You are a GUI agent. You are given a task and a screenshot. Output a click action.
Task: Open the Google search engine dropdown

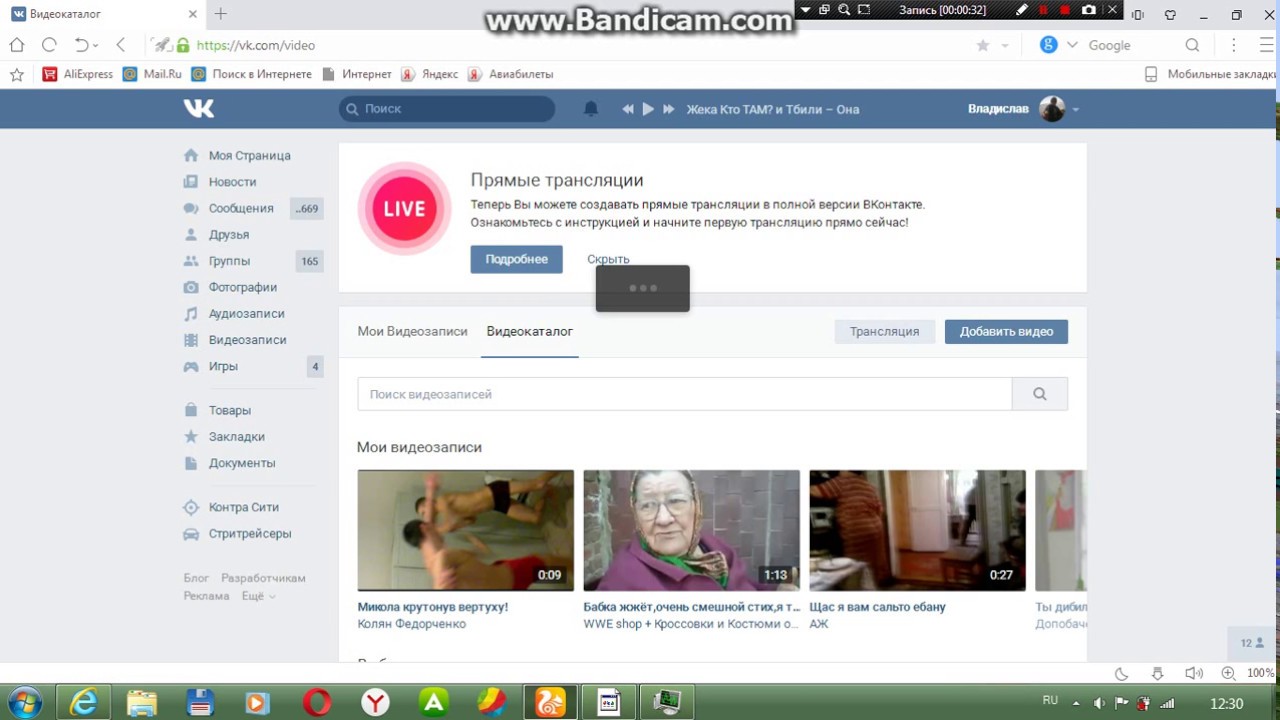1072,45
